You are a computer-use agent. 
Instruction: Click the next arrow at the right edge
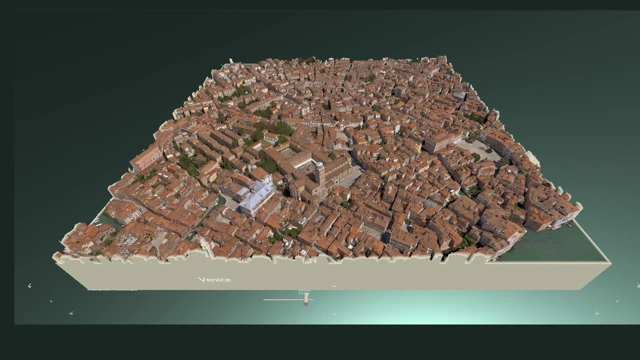[x=638, y=286]
